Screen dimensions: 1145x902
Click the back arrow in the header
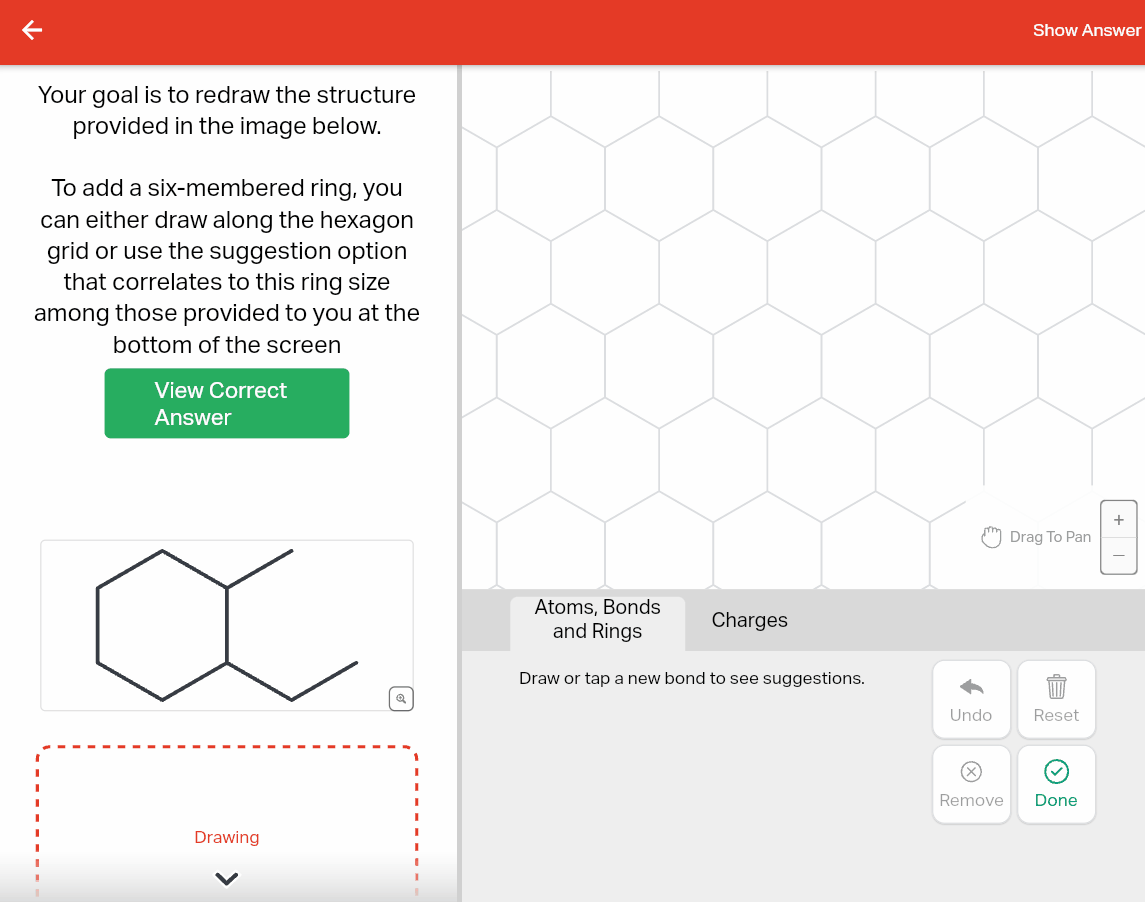(x=32, y=30)
